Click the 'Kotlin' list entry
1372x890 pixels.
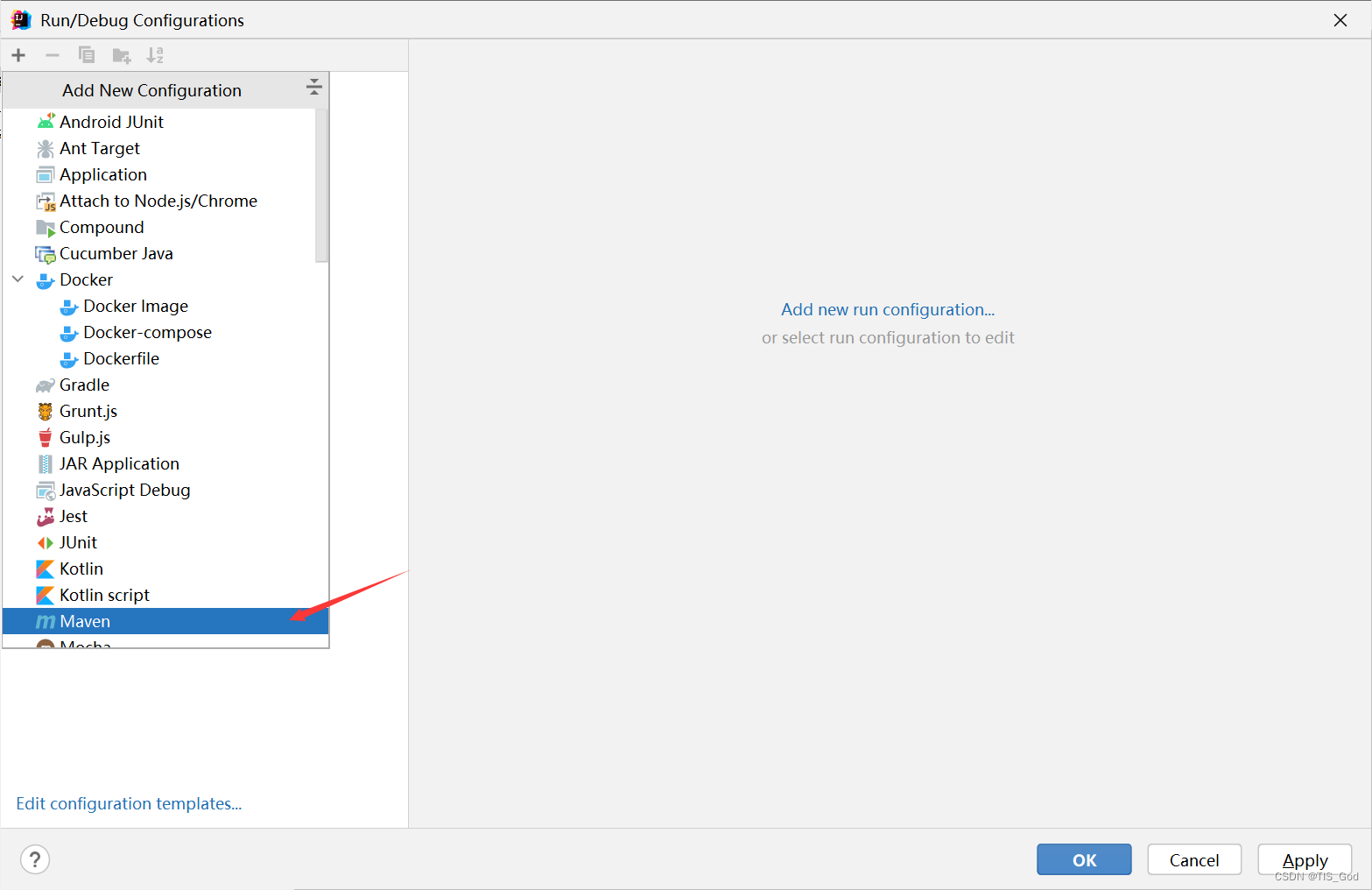coord(165,569)
